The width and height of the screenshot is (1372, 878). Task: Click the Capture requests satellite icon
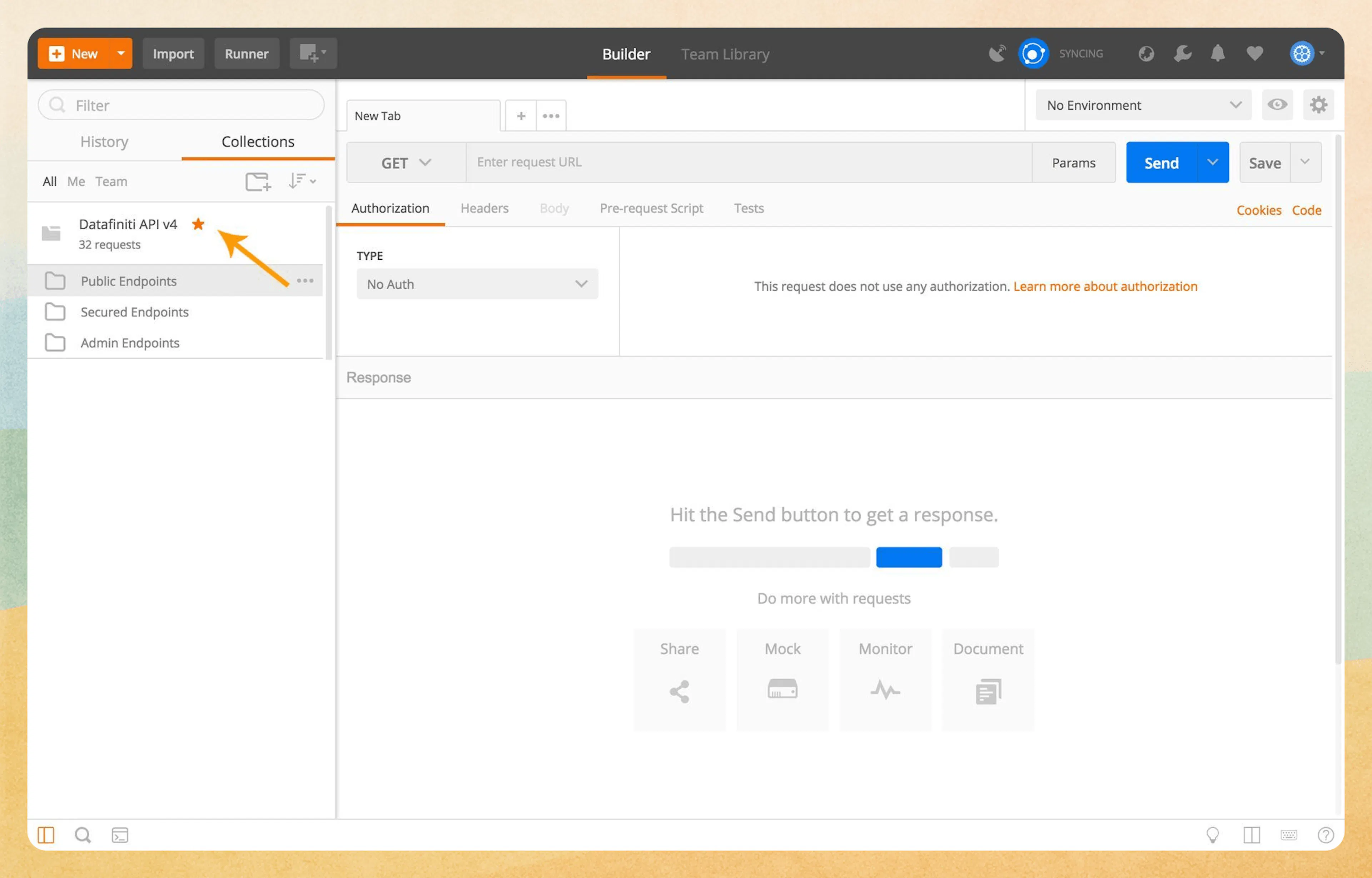997,53
